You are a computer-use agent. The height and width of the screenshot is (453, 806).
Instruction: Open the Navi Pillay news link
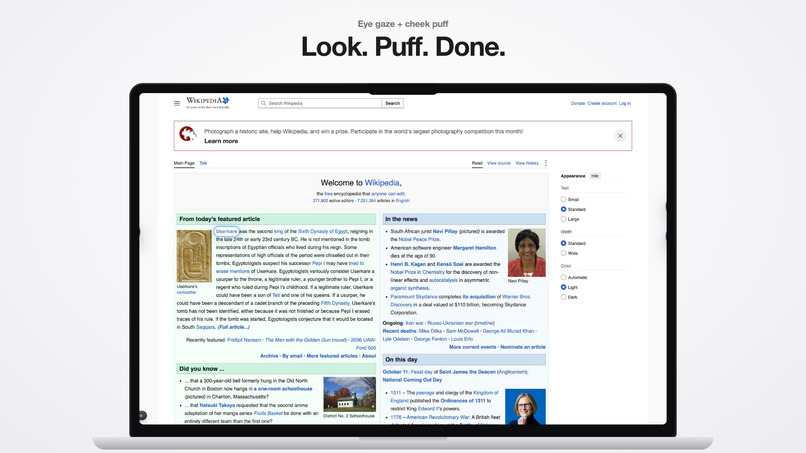445,231
